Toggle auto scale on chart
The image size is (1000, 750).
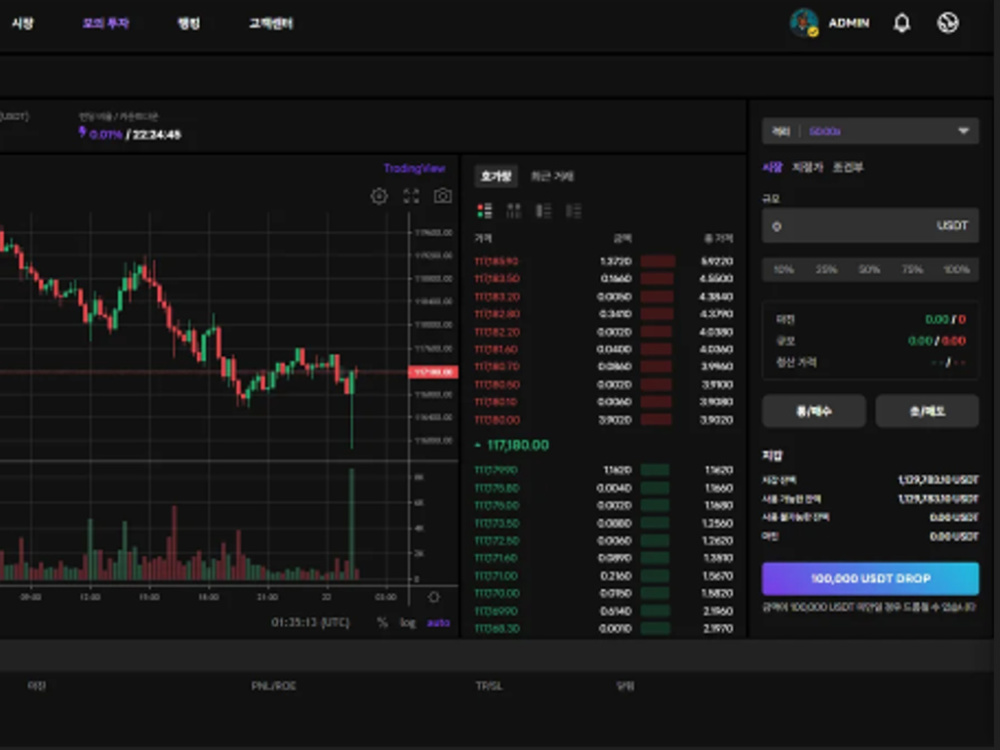point(438,622)
